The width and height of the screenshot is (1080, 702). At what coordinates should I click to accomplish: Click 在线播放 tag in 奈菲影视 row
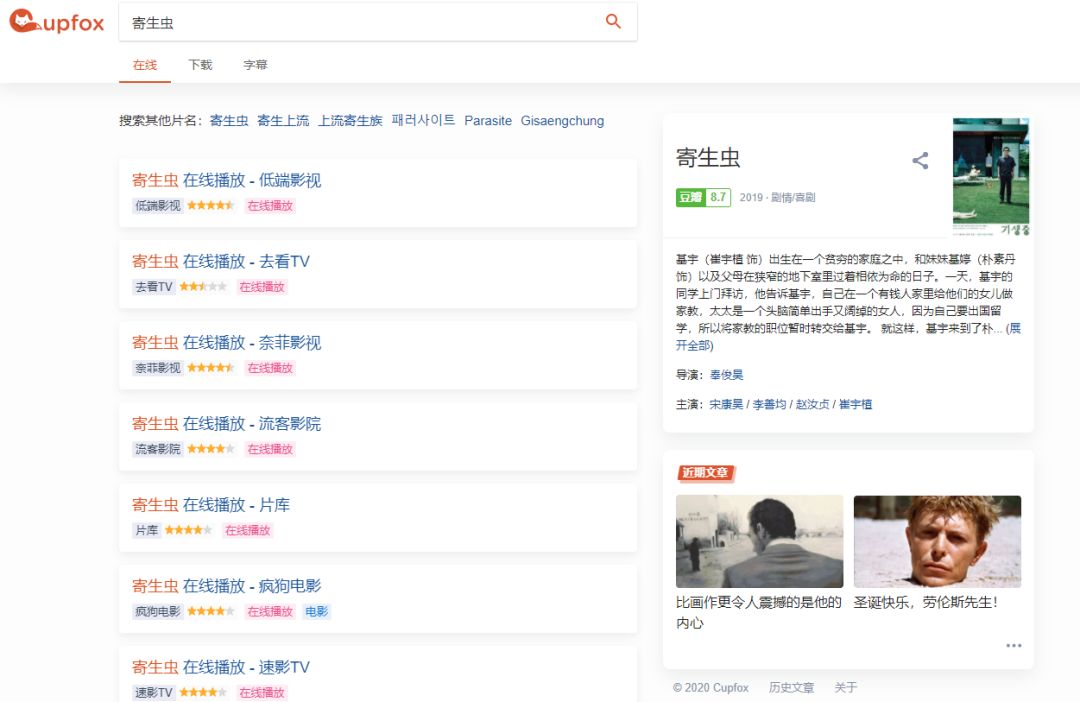tap(270, 368)
